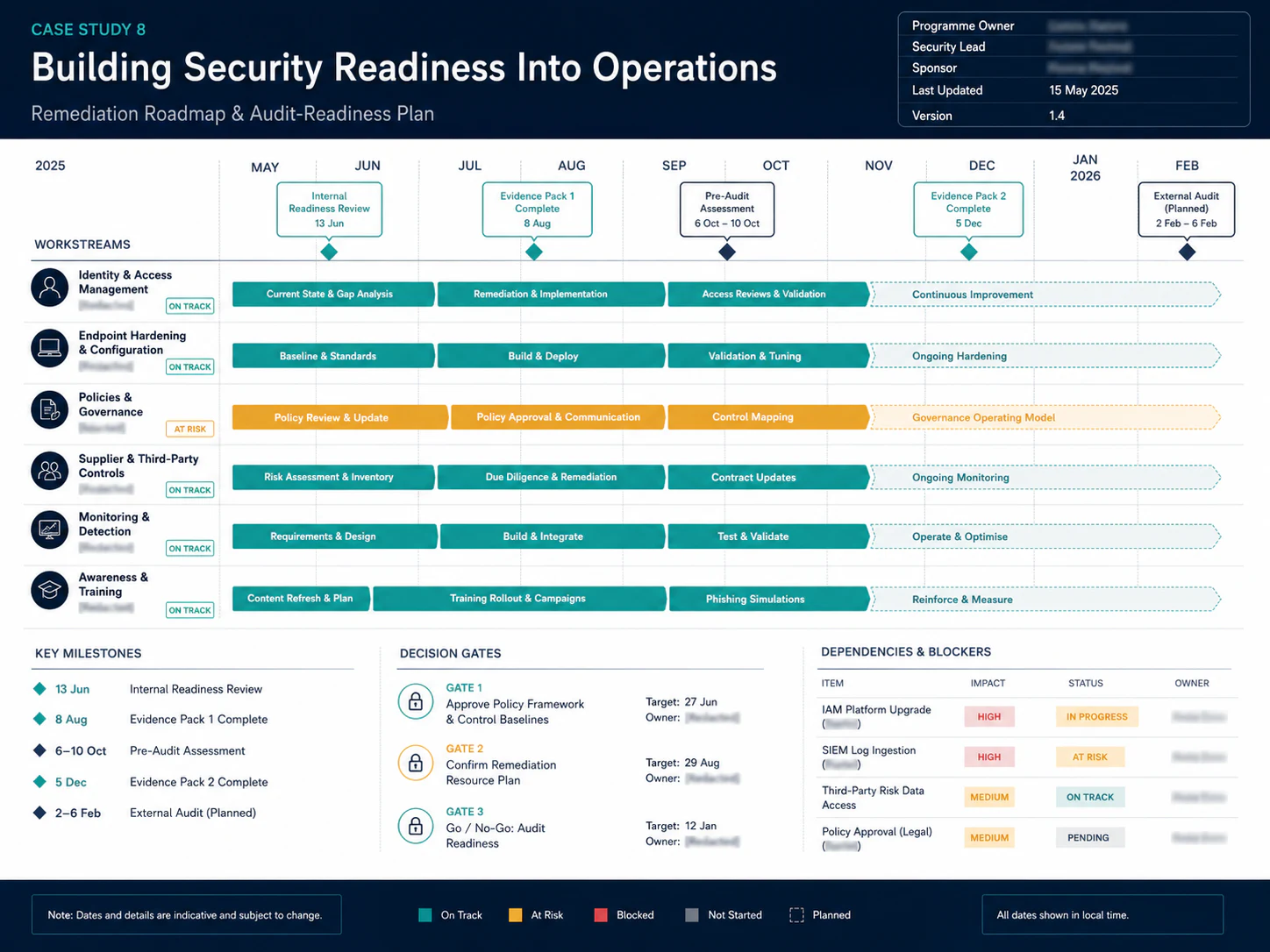The image size is (1270, 952).
Task: Click the AT RISK badge for Policies & Governance
Action: point(189,430)
